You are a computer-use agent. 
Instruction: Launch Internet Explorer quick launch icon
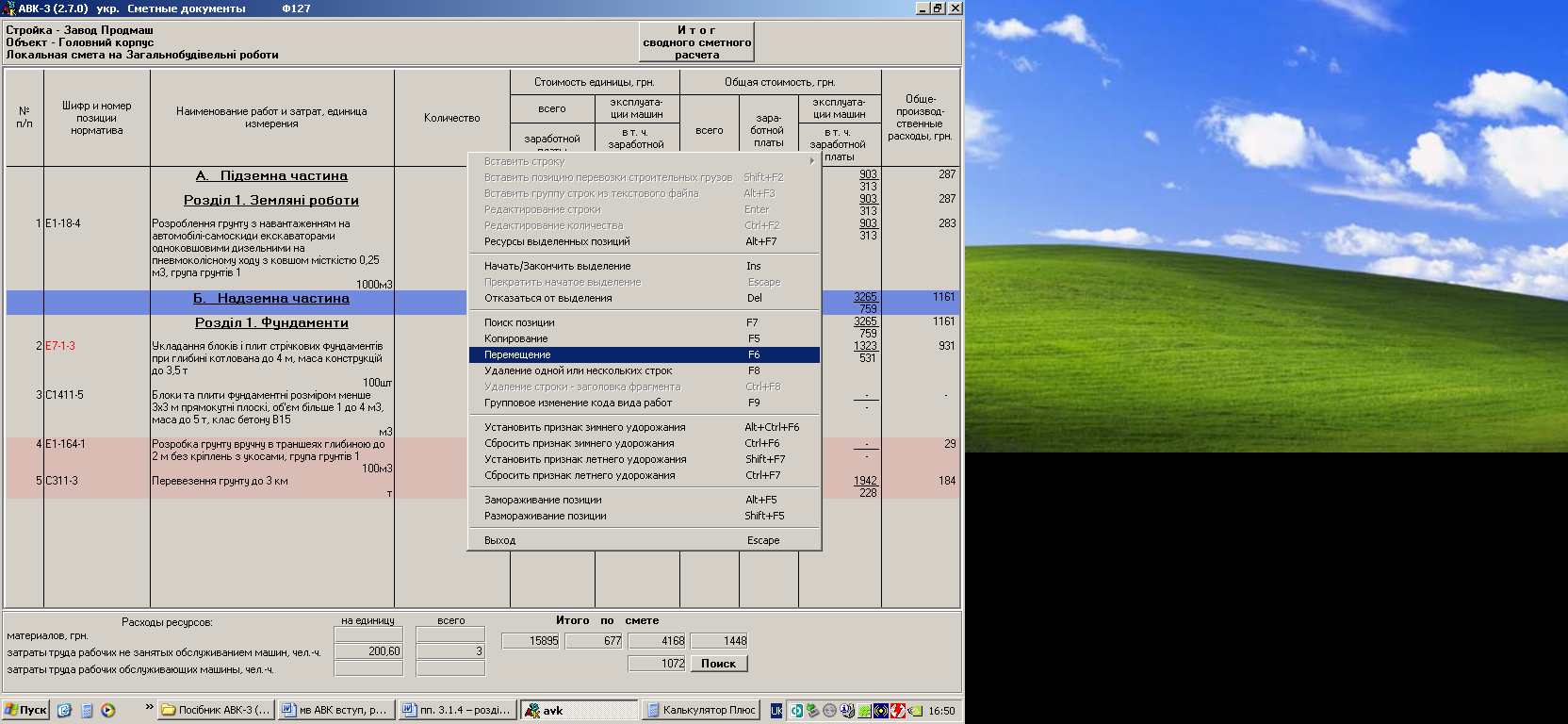click(x=64, y=711)
